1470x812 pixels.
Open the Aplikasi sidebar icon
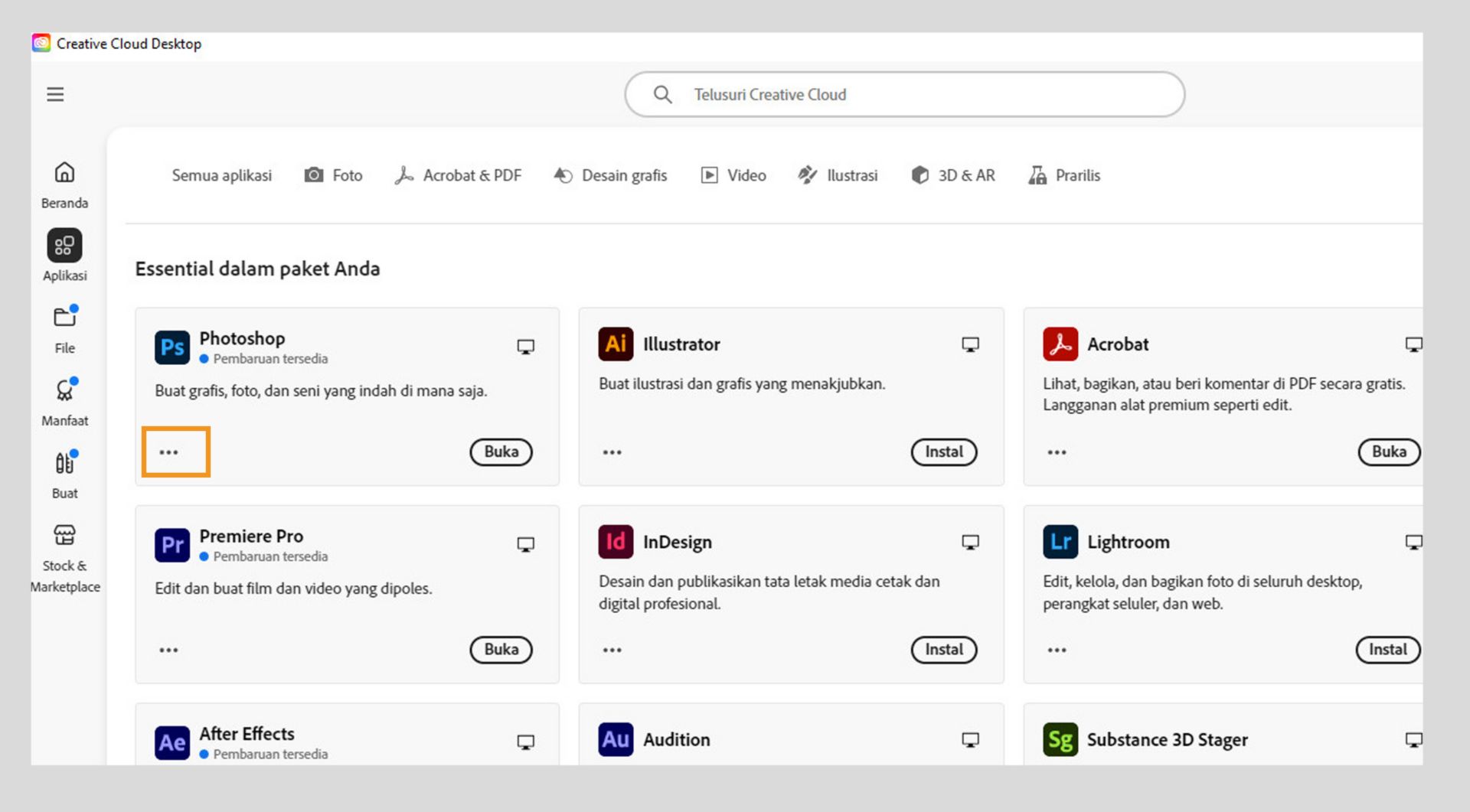click(64, 246)
